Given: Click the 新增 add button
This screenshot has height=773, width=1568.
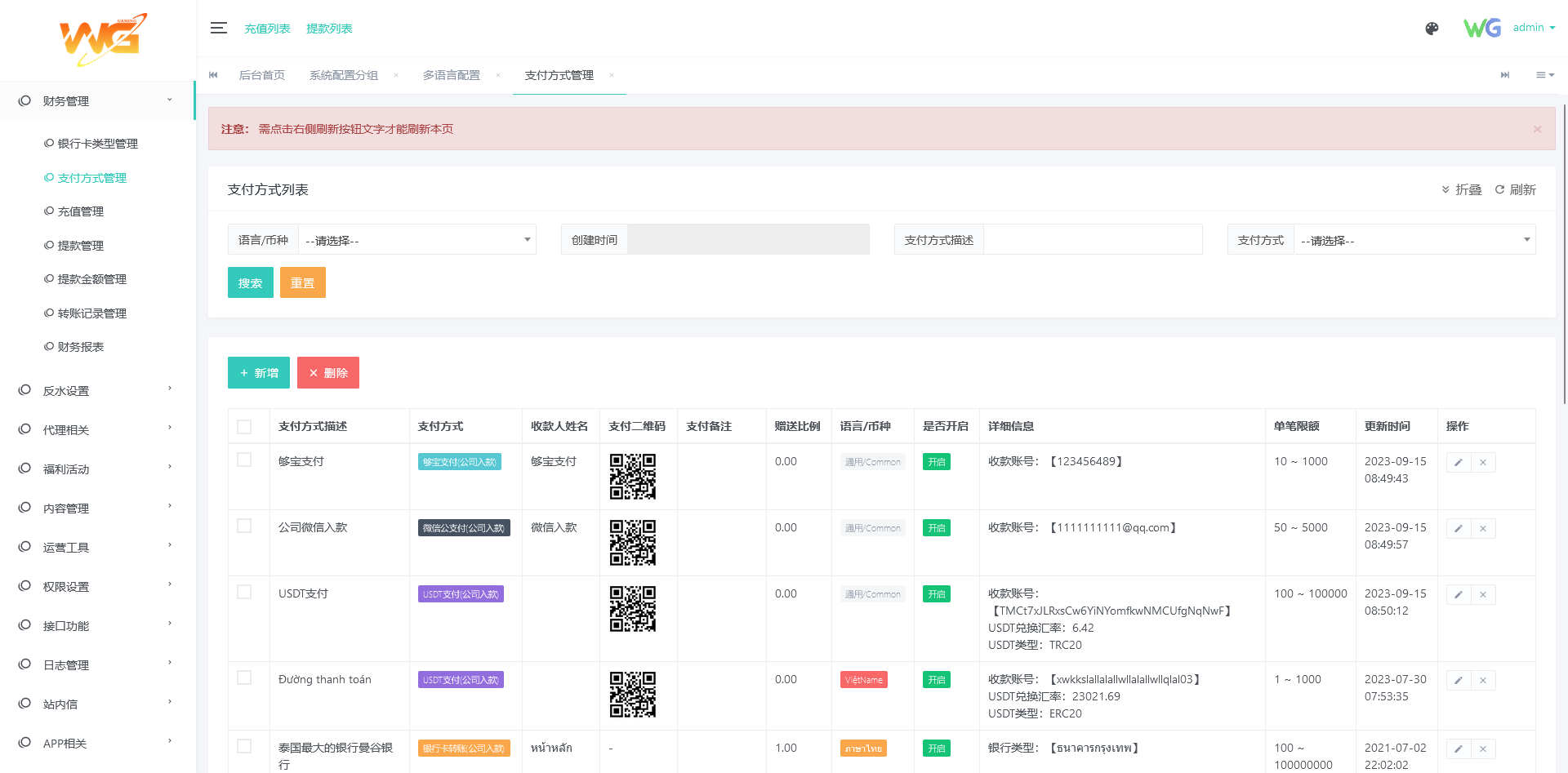Looking at the screenshot, I should [x=259, y=373].
